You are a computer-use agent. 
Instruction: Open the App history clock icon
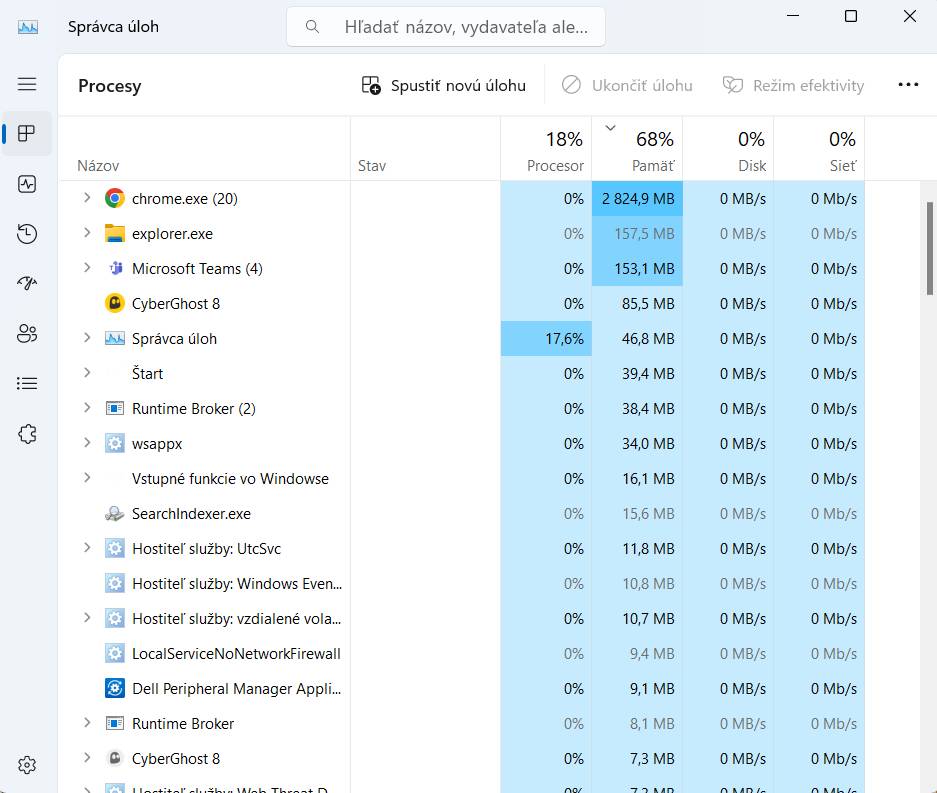(27, 234)
